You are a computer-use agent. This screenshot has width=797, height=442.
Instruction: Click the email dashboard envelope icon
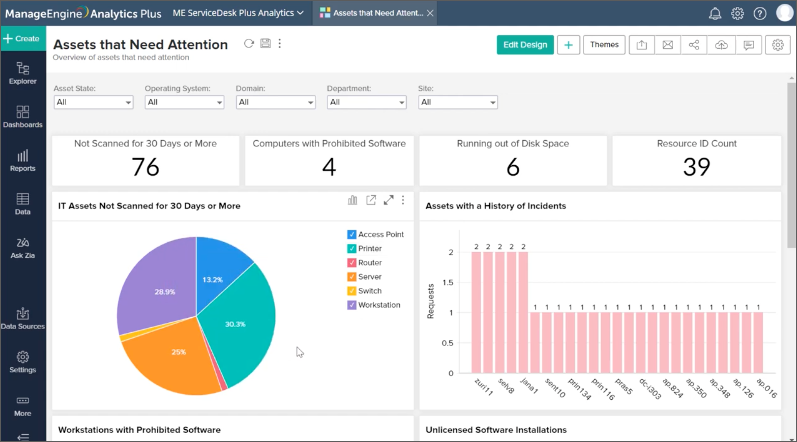coord(667,45)
